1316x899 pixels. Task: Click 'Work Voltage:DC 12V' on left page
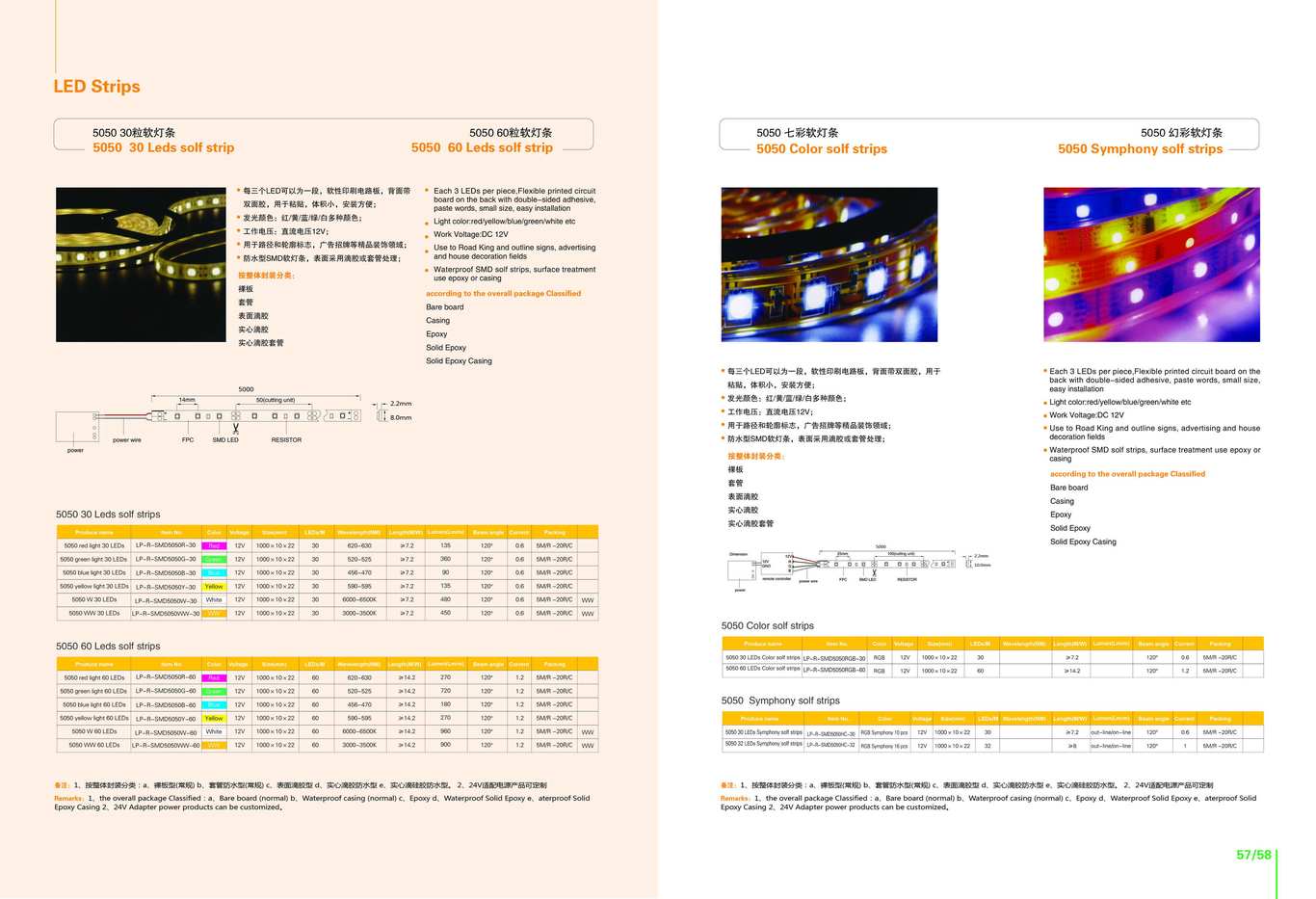pyautogui.click(x=471, y=234)
